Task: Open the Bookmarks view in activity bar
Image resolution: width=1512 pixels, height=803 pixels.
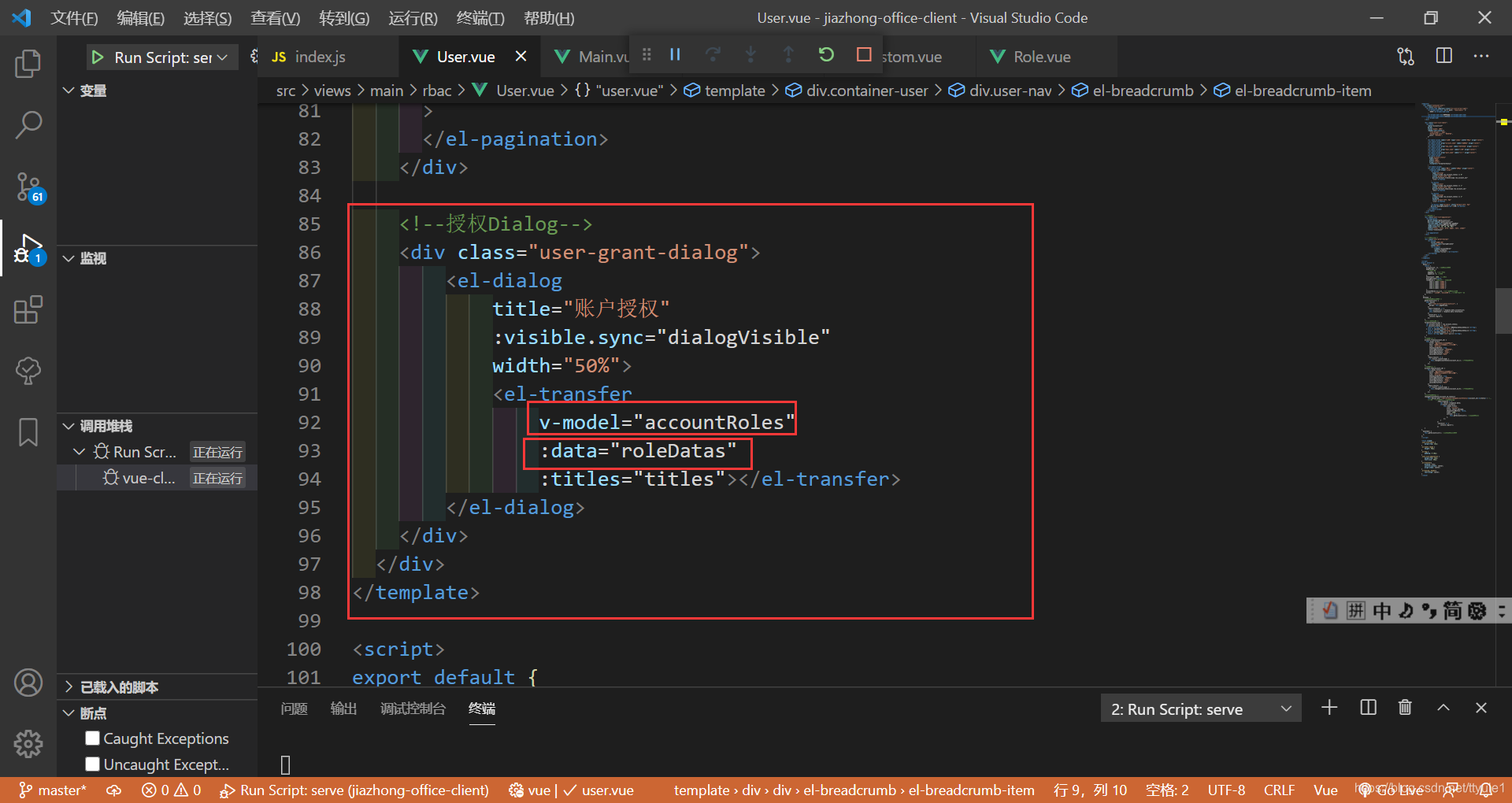Action: (28, 432)
